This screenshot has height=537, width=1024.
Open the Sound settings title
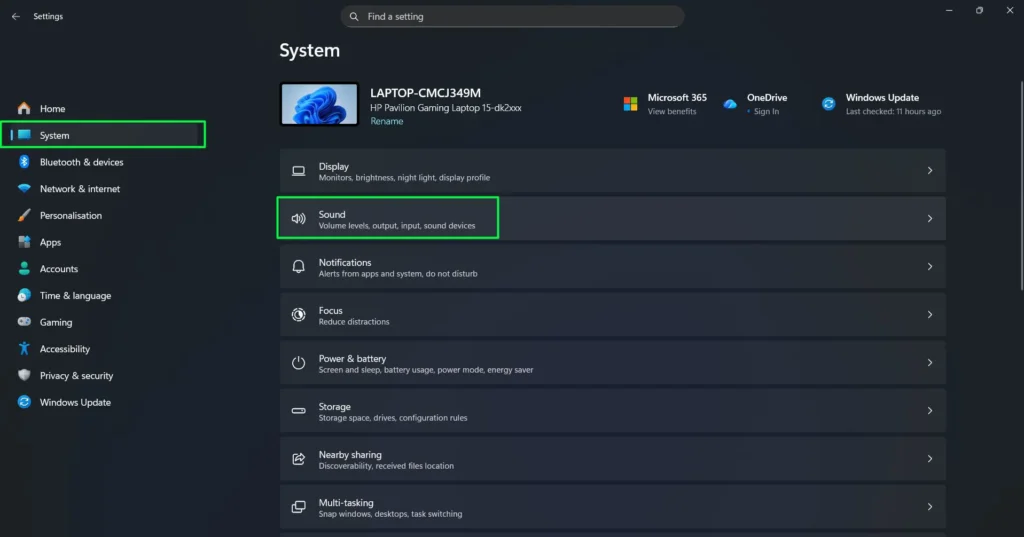332,214
